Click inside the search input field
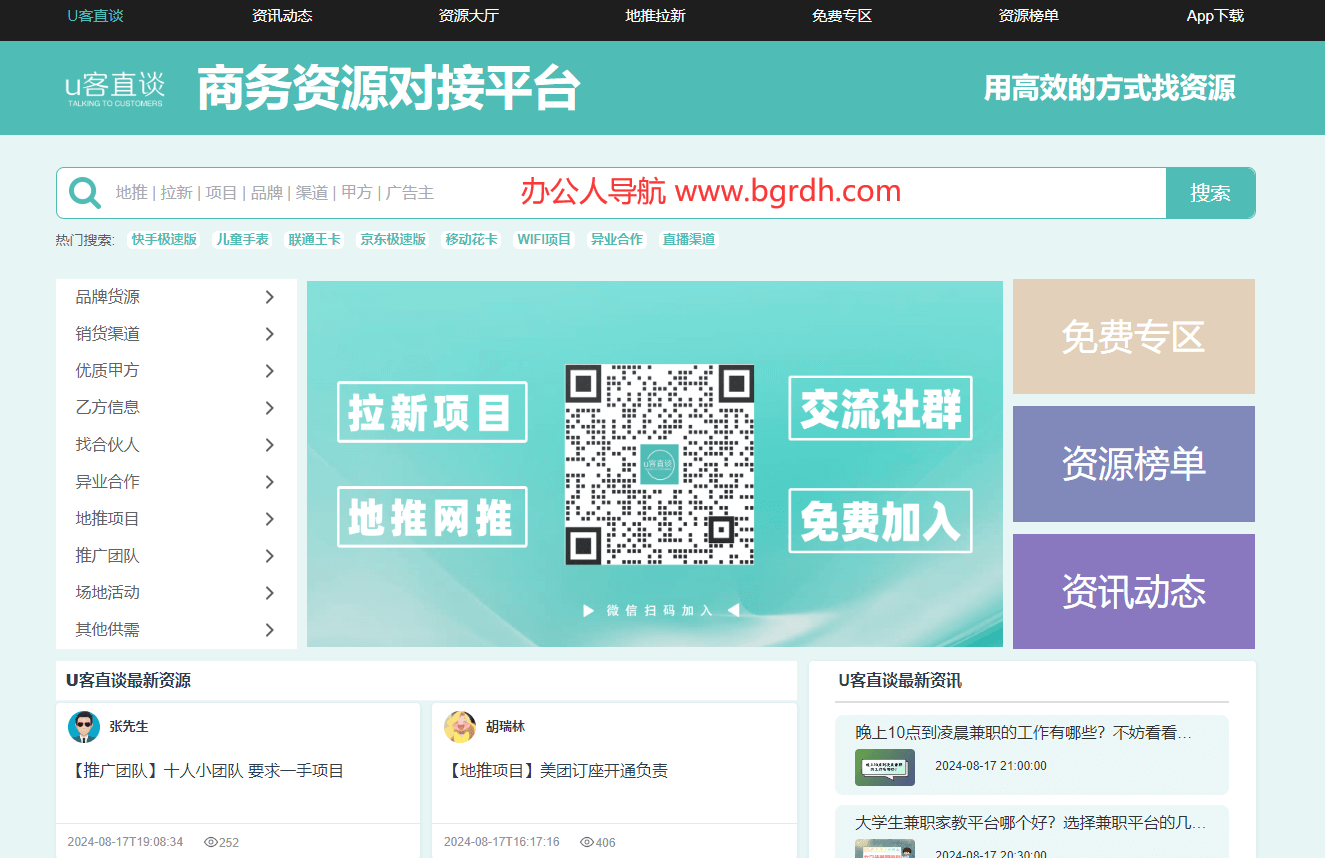This screenshot has width=1325, height=858. click(600, 192)
